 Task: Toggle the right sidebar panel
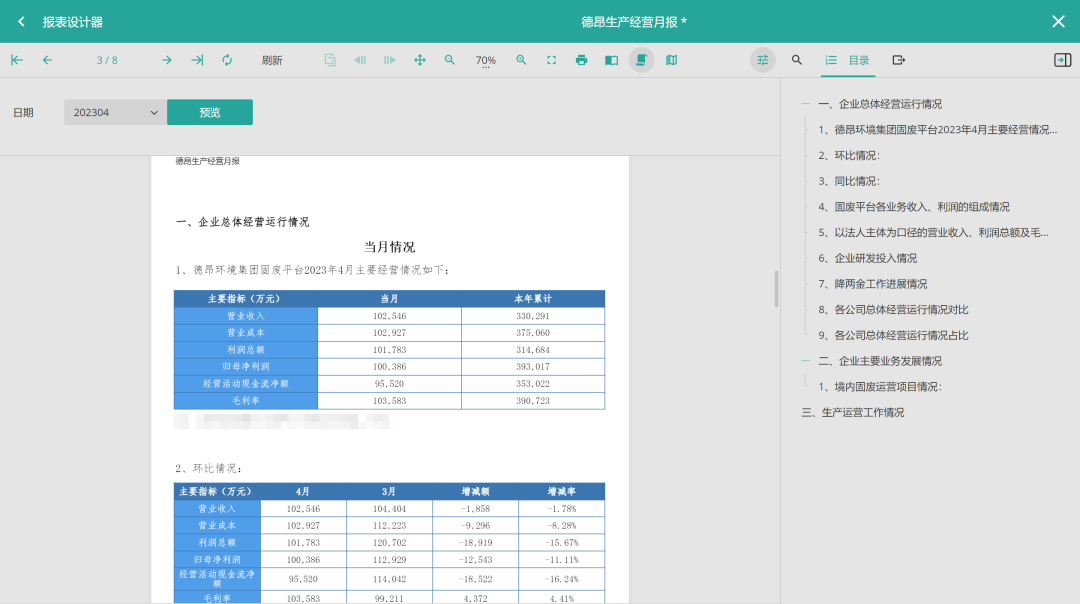1062,60
